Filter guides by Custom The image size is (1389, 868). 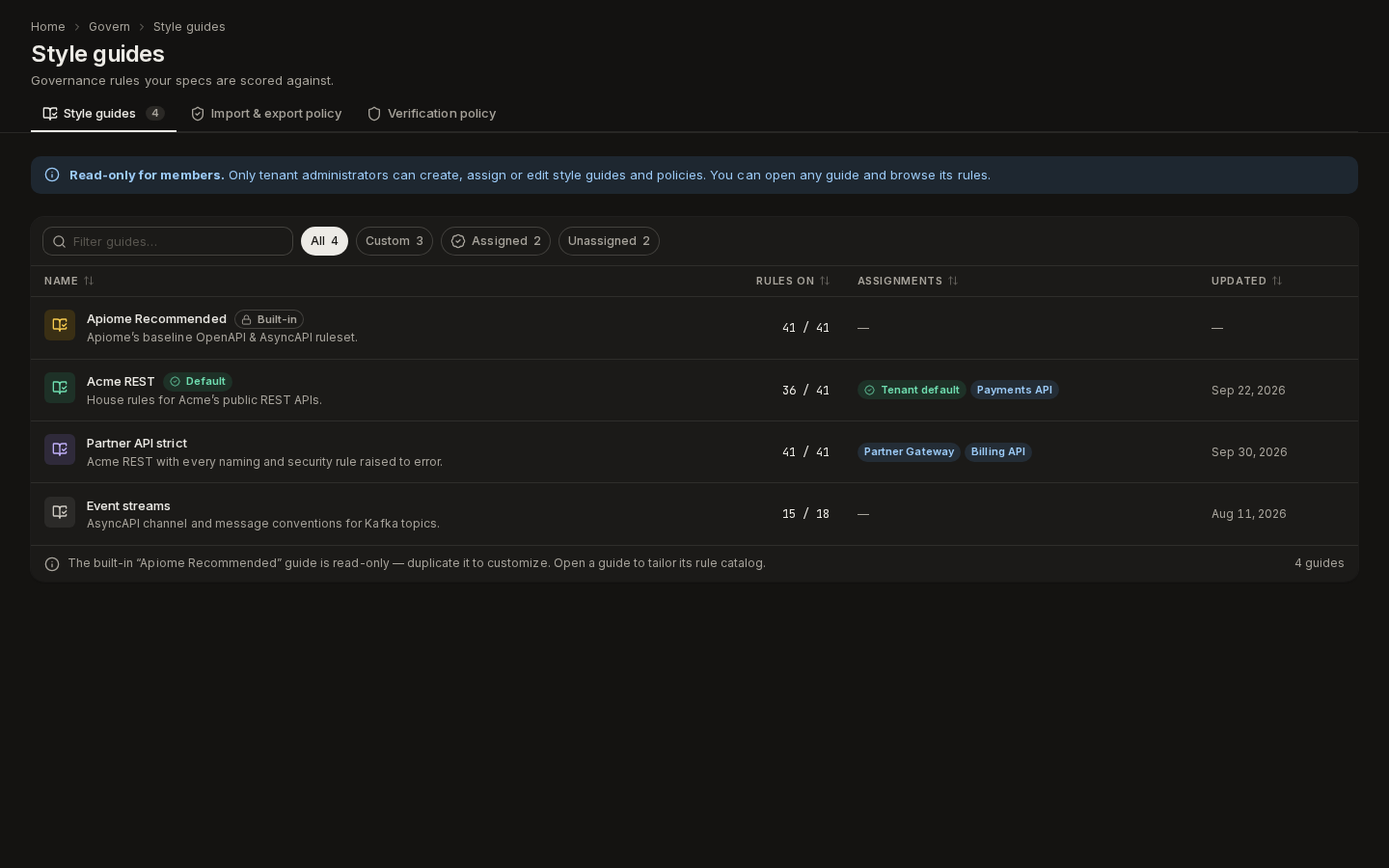[x=395, y=241]
